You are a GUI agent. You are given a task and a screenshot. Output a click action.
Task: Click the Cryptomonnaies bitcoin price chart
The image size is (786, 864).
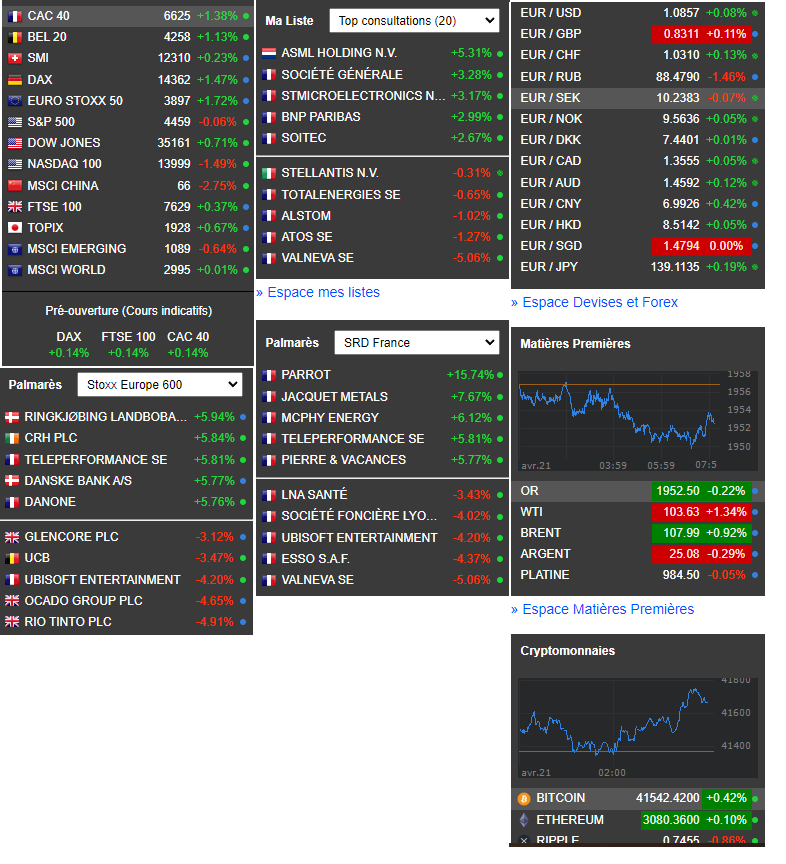tap(638, 727)
